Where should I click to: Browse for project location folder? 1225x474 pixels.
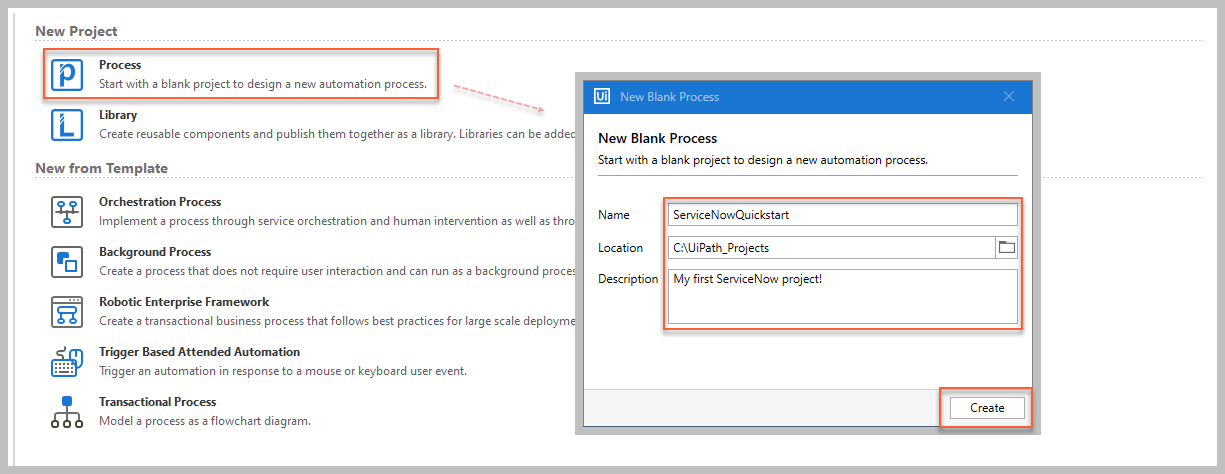pyautogui.click(x=1007, y=247)
